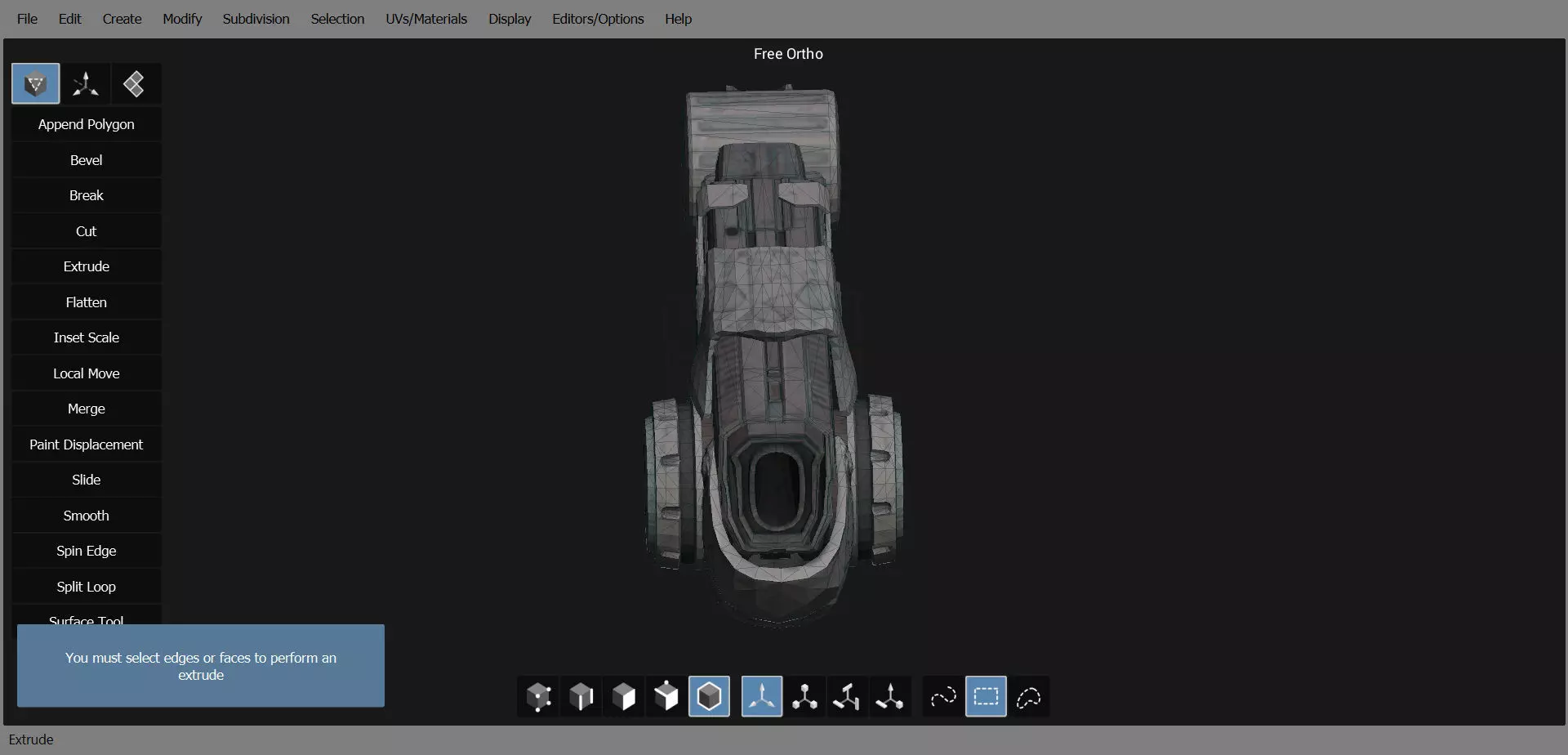This screenshot has height=755, width=1568.
Task: Open the Editors/Options menu
Action: tap(598, 19)
